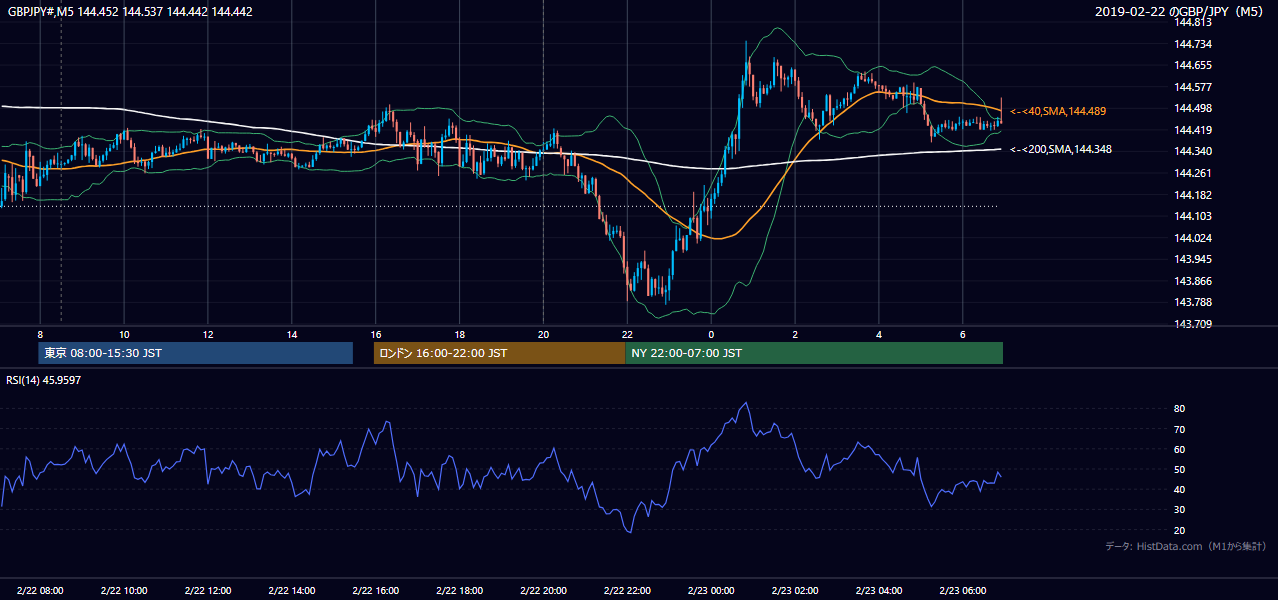
Task: Click price level 143.788 on axis
Action: (1192, 302)
